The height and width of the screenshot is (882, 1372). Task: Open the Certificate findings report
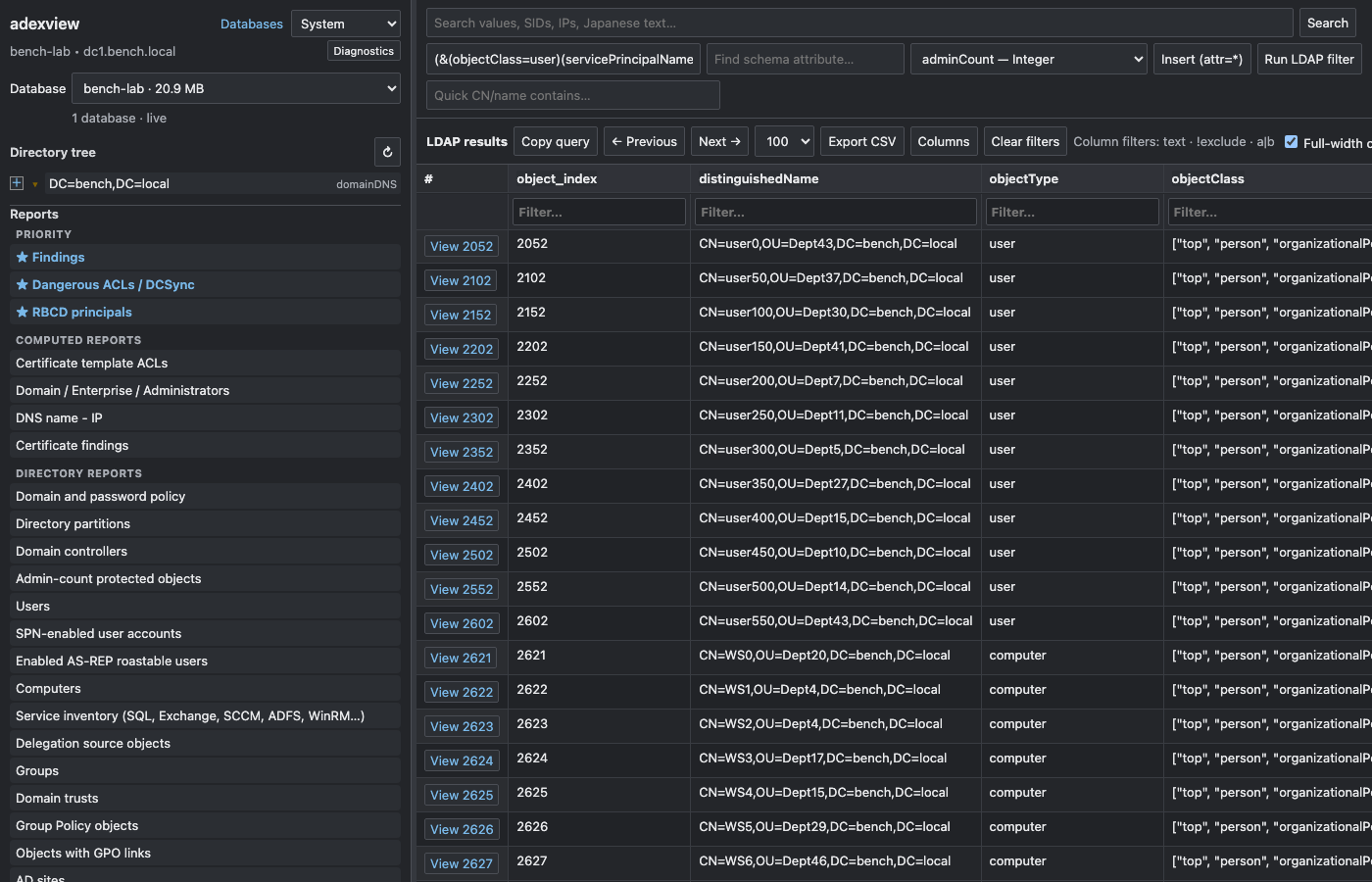(x=205, y=445)
